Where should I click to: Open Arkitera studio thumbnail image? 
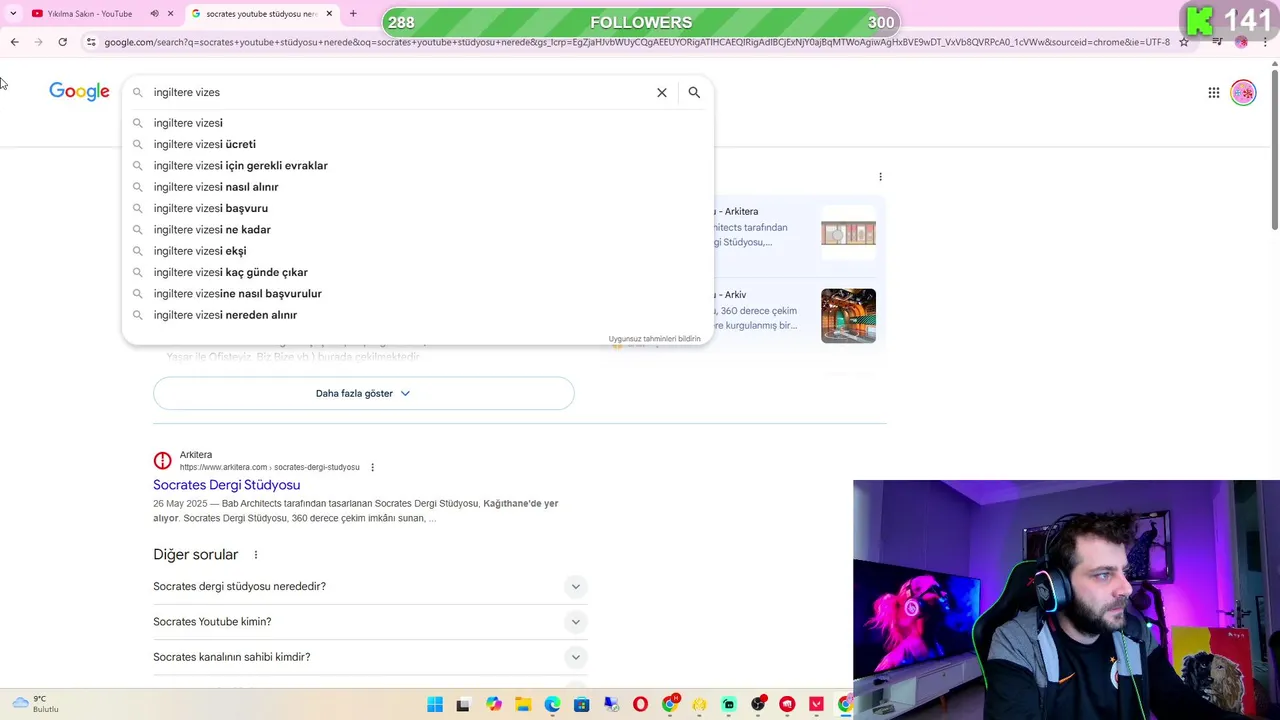point(848,233)
